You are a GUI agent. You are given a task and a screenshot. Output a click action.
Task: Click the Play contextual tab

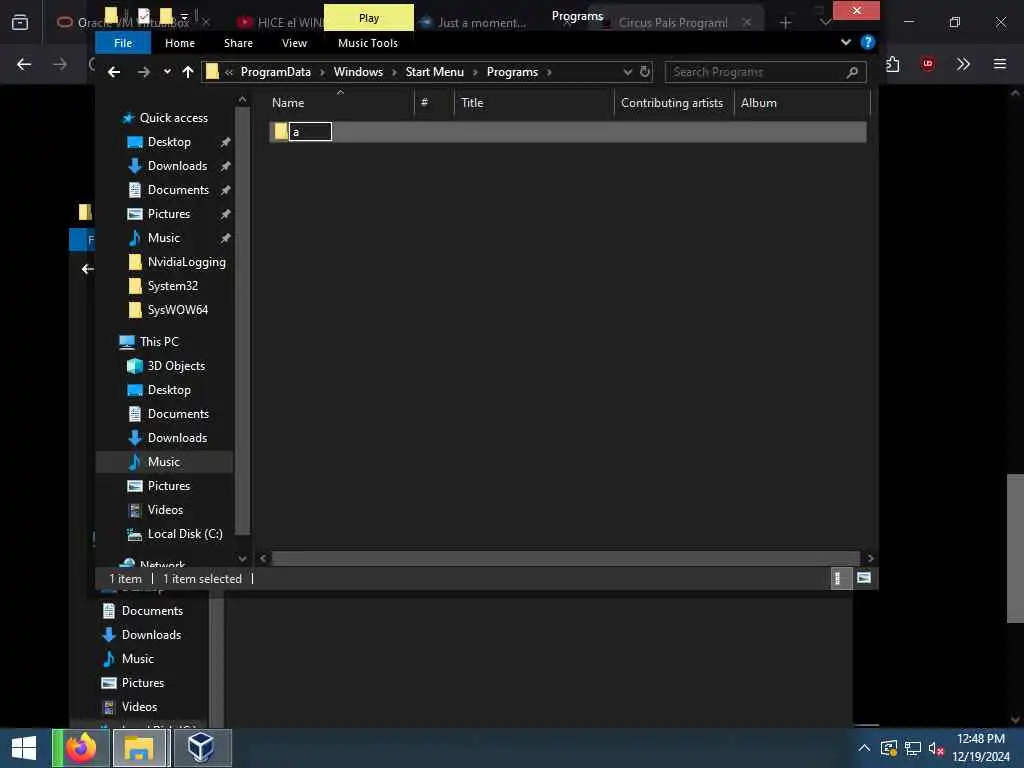369,18
